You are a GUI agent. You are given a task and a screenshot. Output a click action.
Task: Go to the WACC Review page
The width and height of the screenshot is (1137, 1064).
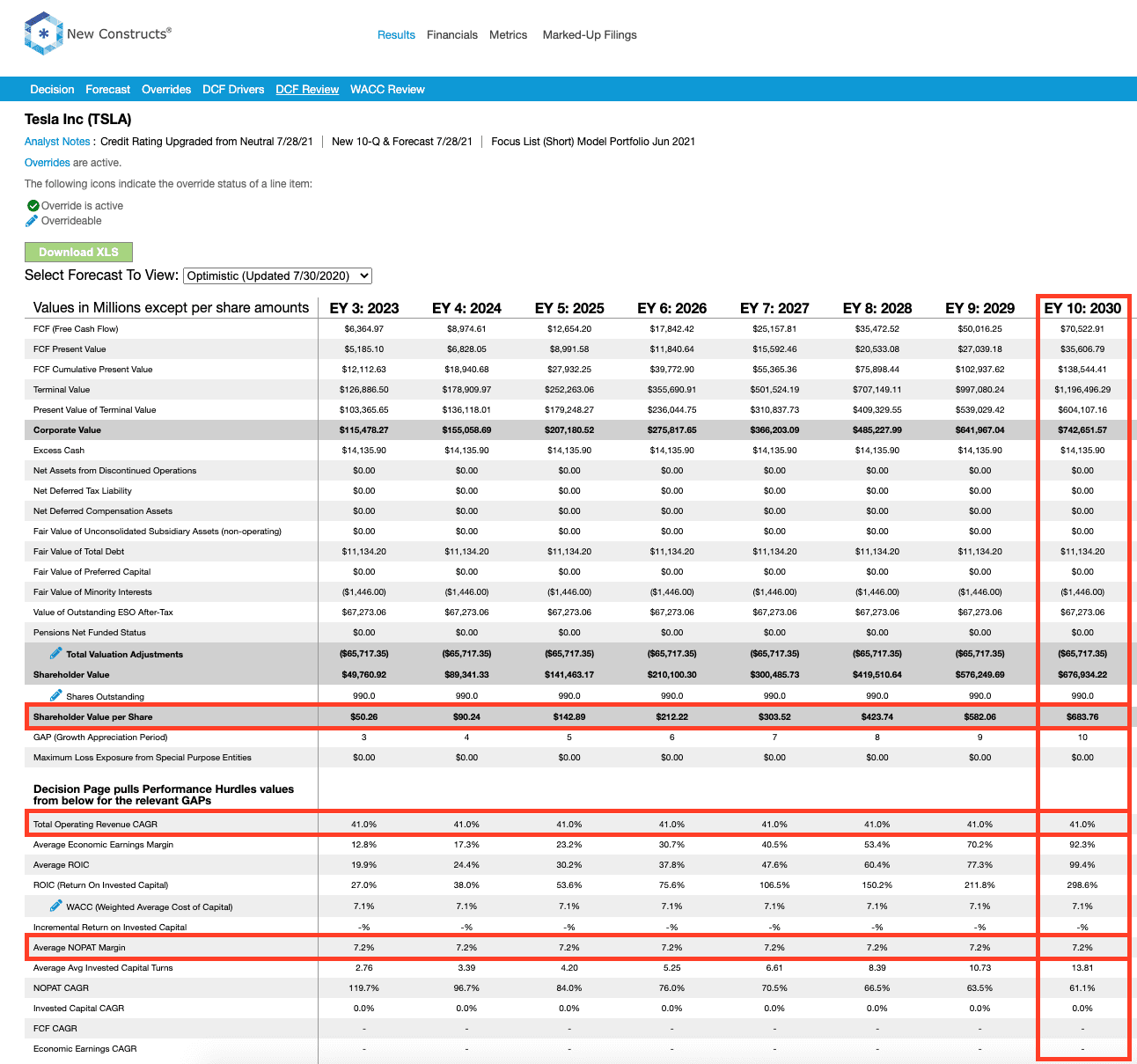[387, 90]
